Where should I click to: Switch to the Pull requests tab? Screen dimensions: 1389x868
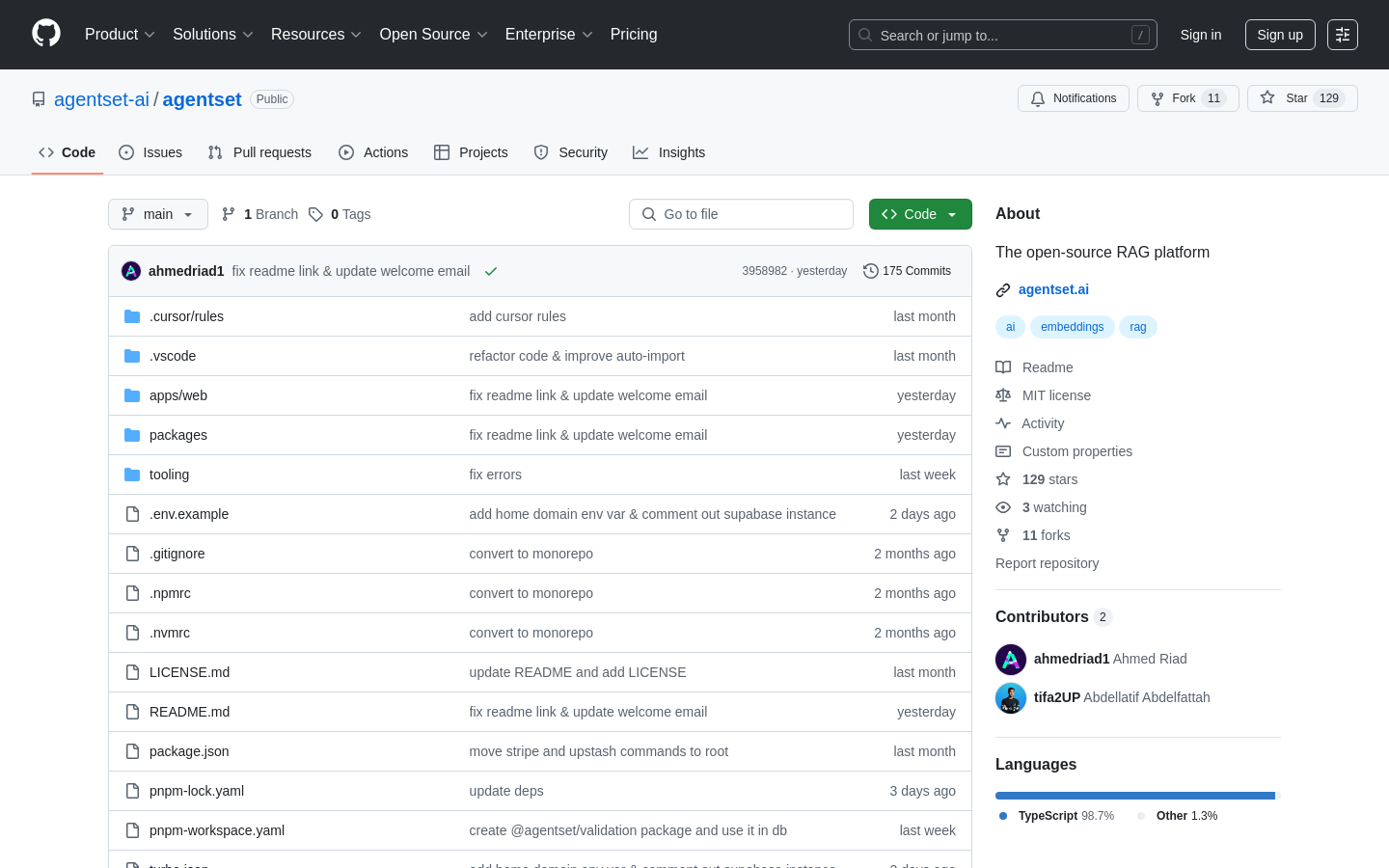259,152
